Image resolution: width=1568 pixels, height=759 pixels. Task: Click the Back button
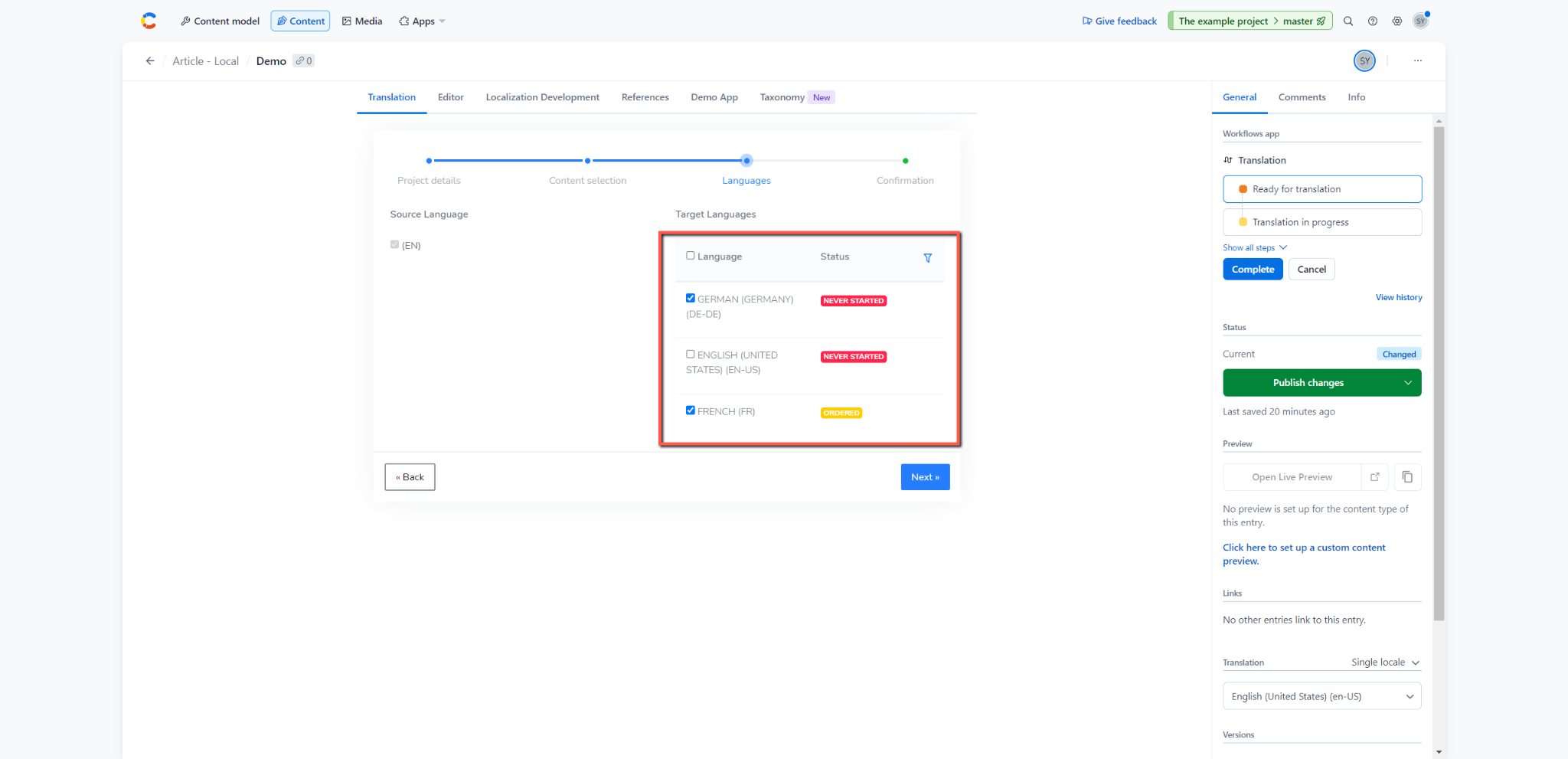tap(410, 477)
